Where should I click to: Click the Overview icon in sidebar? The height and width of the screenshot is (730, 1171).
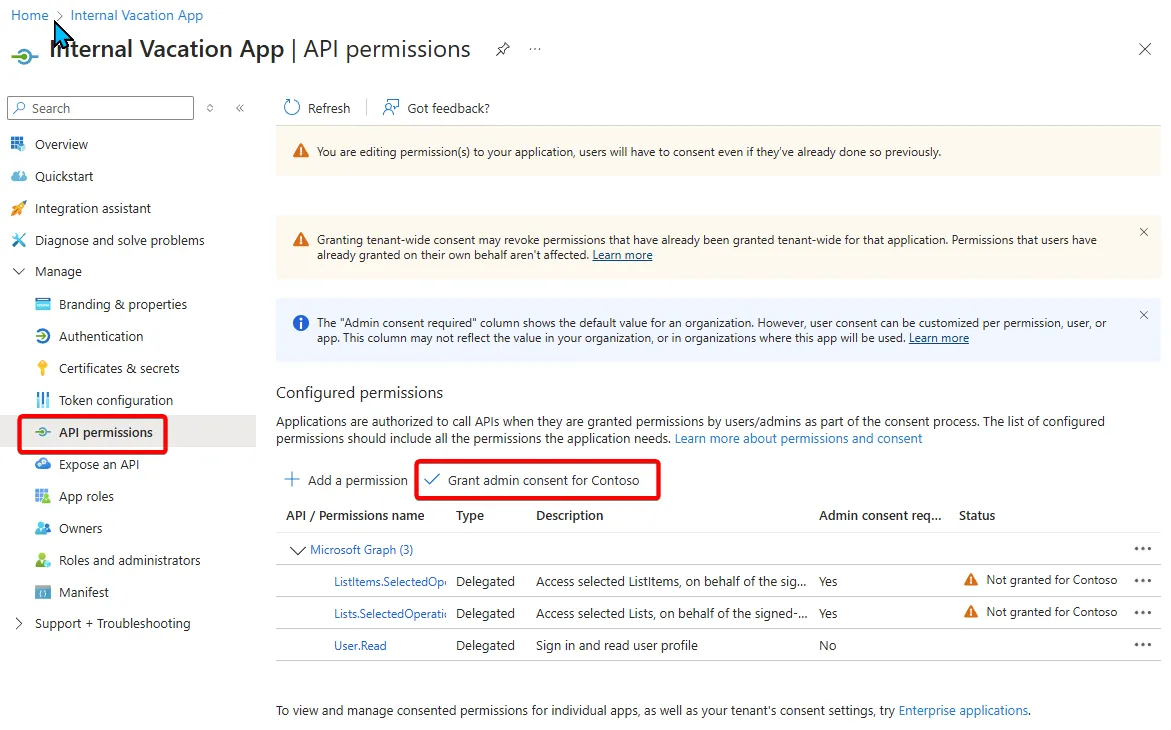(18, 144)
